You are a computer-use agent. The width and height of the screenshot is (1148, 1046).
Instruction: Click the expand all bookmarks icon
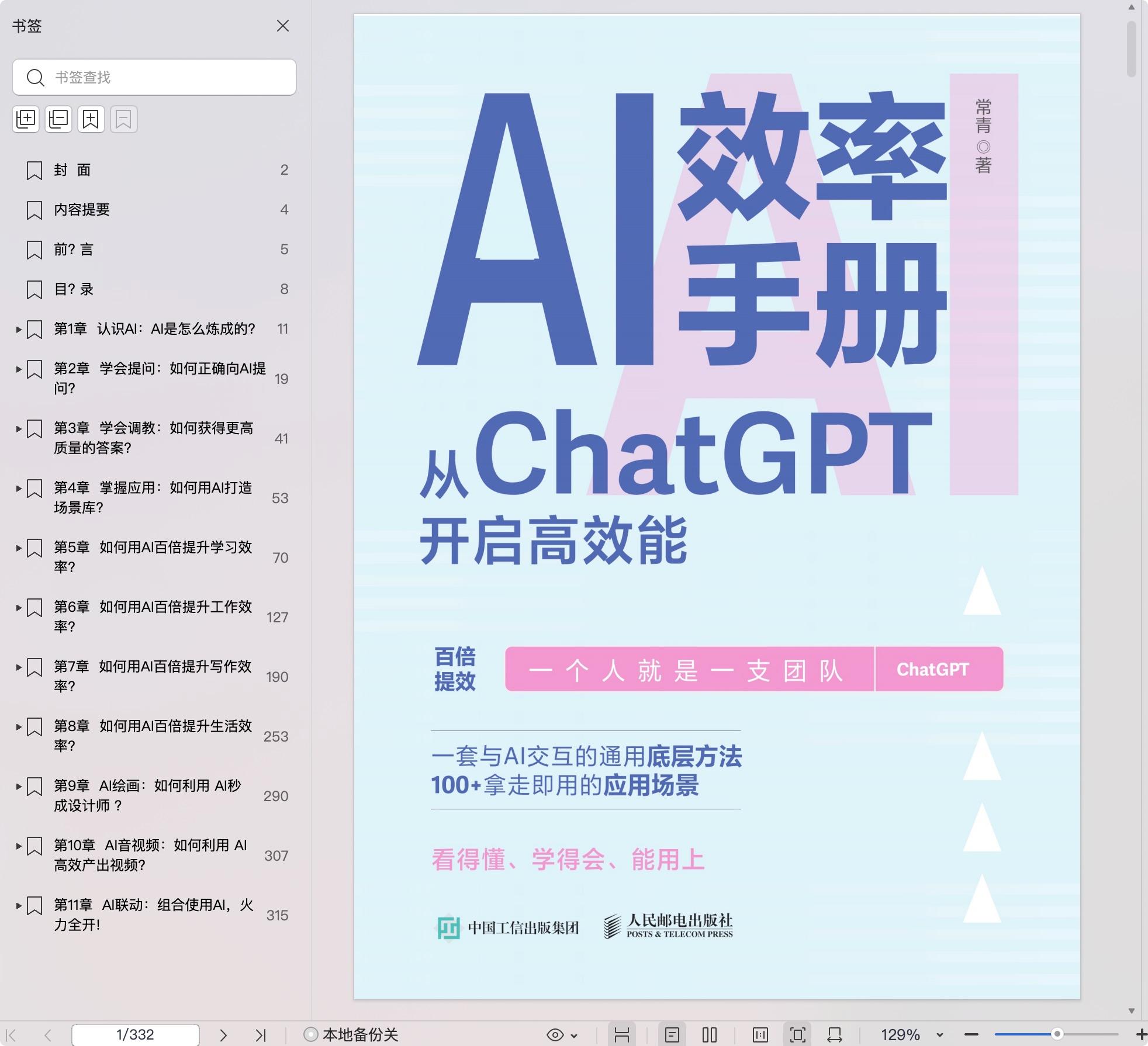pos(26,119)
